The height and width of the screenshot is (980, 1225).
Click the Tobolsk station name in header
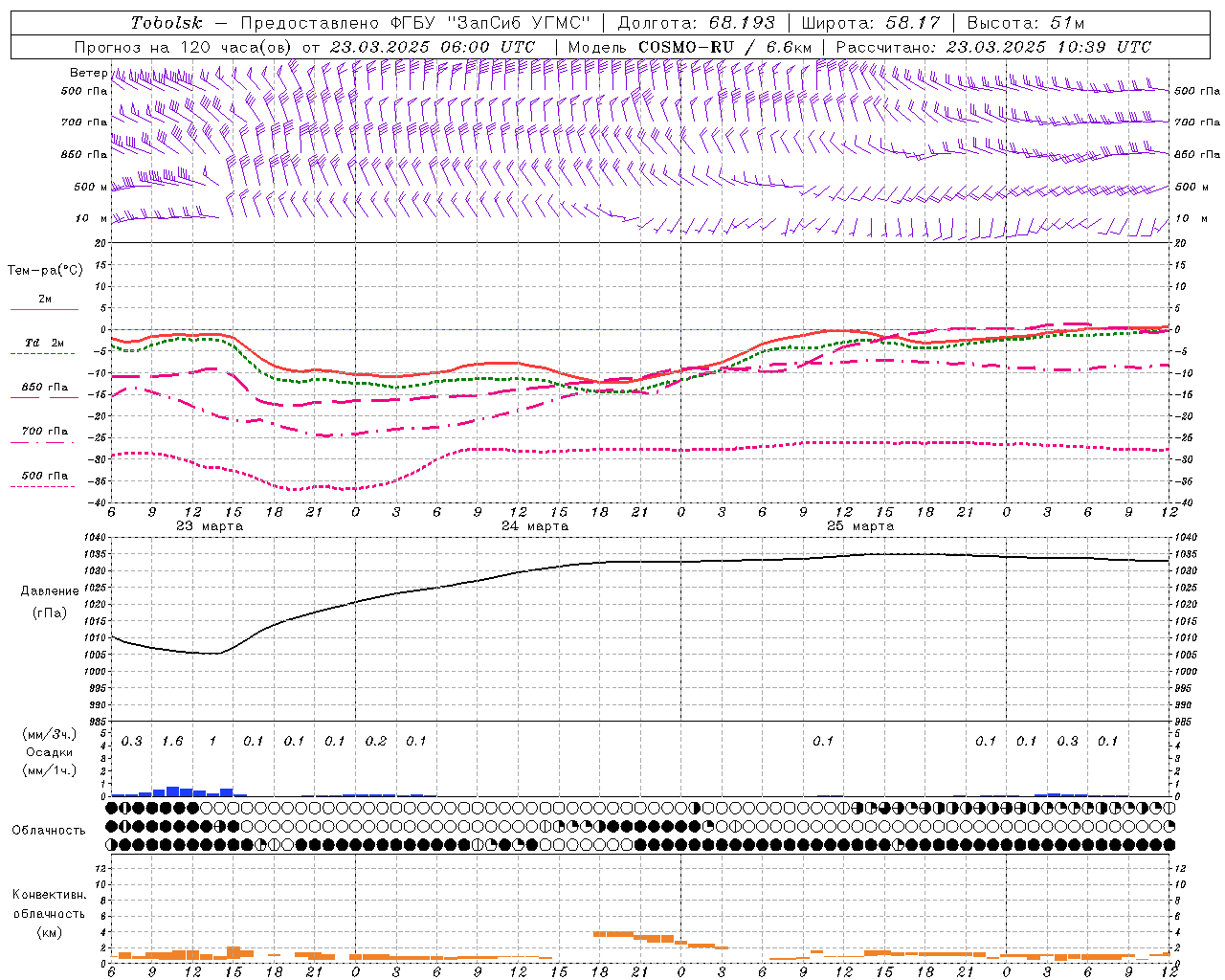(167, 23)
